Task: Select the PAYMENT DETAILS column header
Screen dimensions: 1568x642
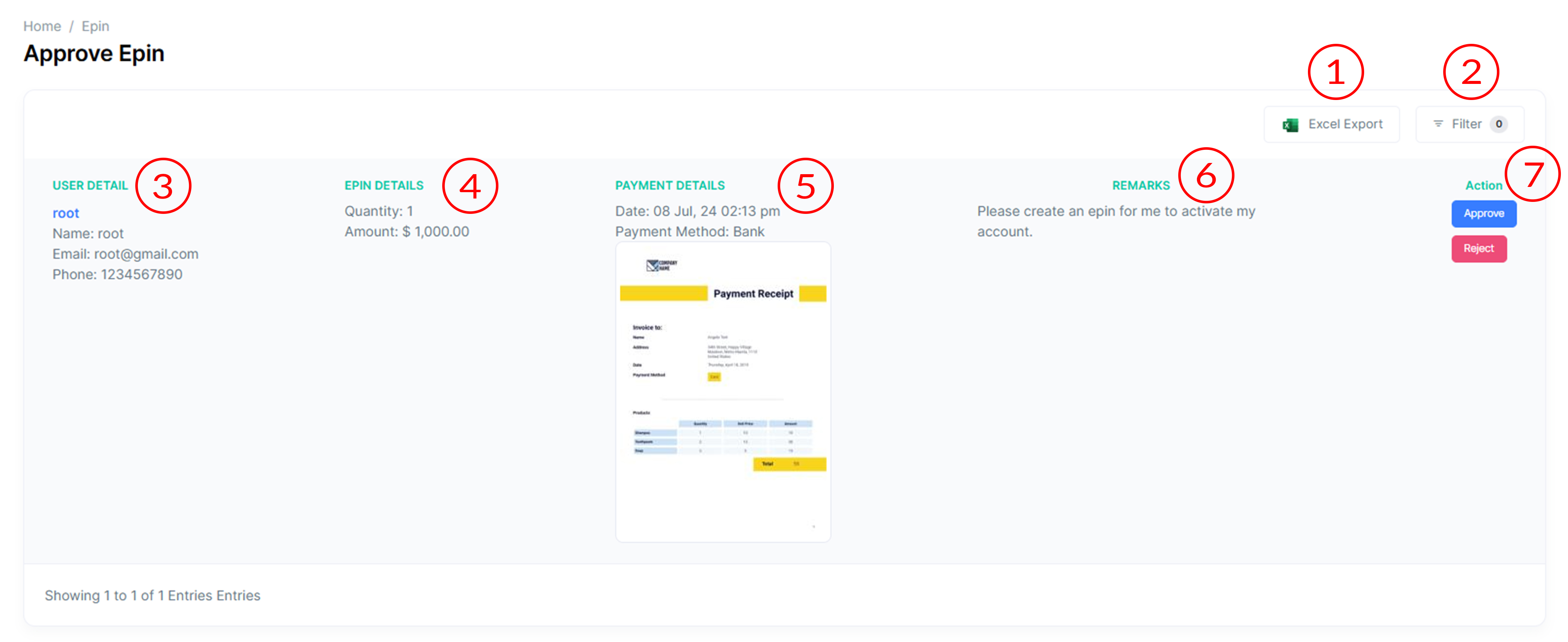Action: (670, 185)
